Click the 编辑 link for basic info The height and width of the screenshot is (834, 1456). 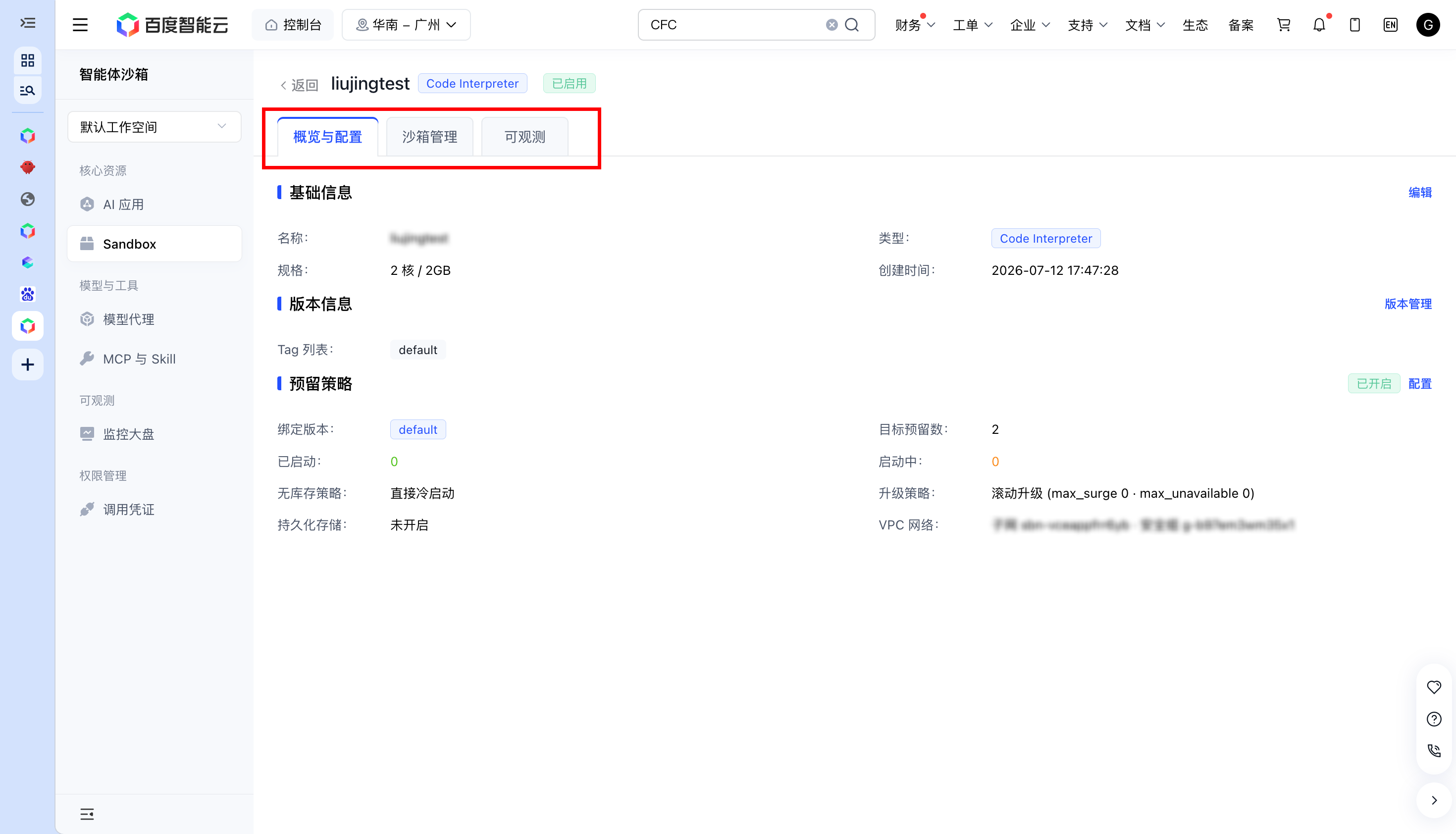1419,193
